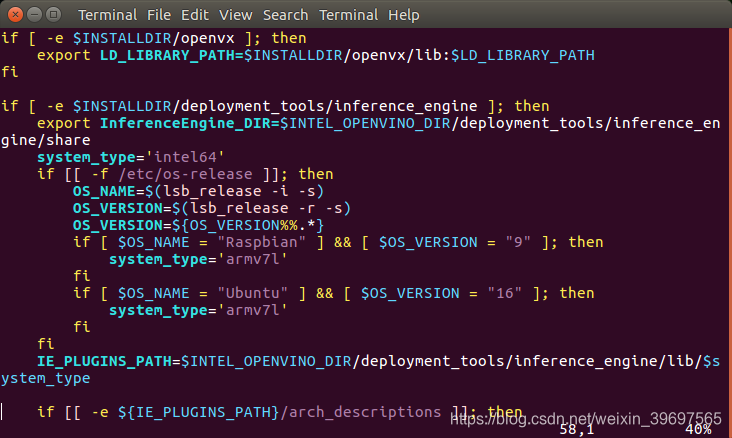Click the "16" version string
Screen dimensions: 732x438
point(504,293)
